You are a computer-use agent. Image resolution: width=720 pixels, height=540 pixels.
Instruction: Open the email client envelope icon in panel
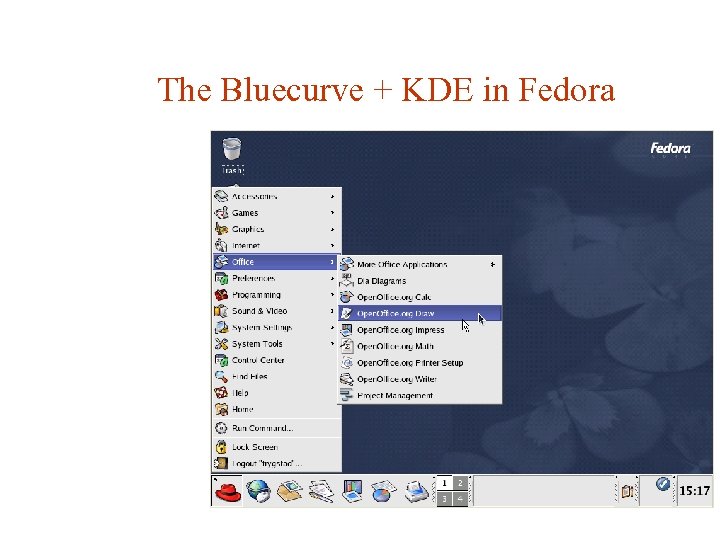289,491
